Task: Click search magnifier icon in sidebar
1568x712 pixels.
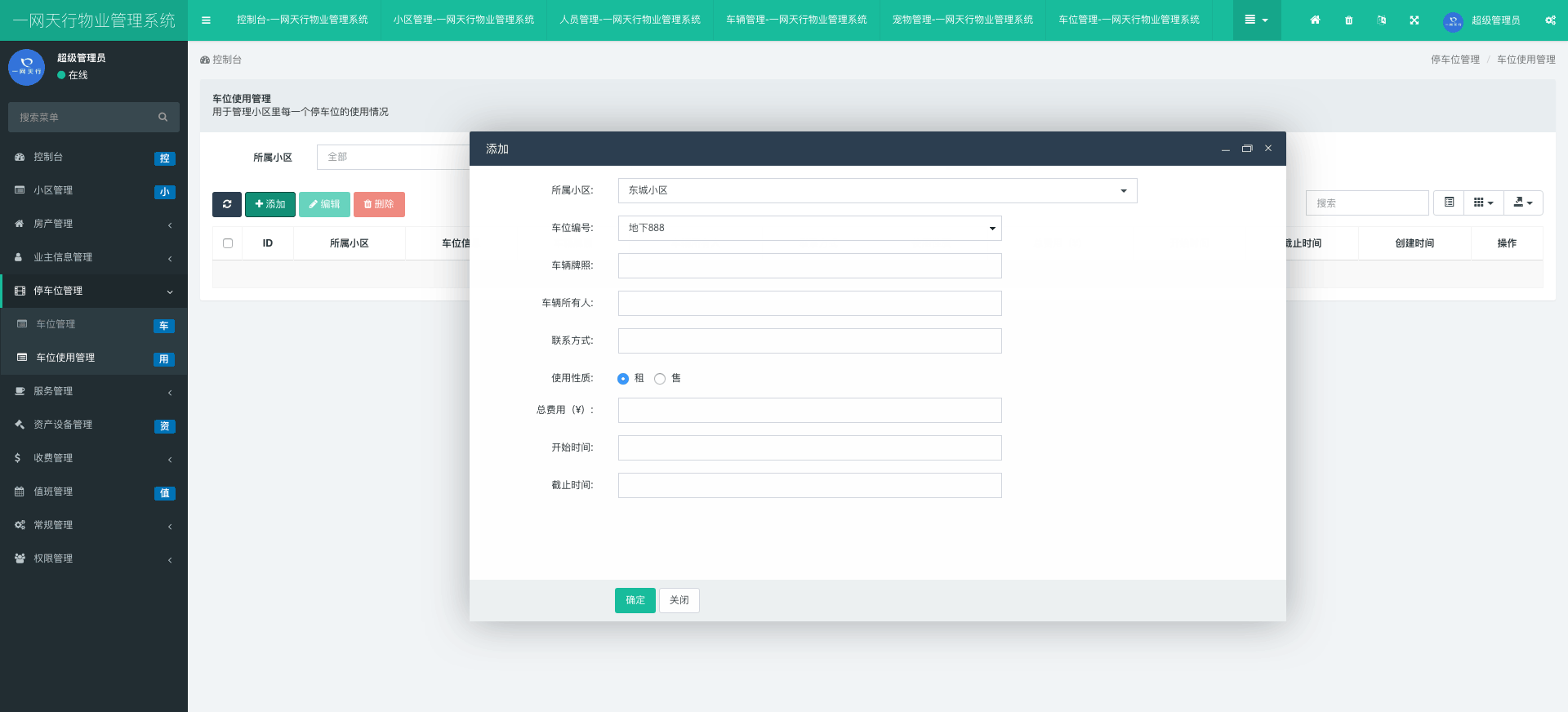Action: coord(163,118)
